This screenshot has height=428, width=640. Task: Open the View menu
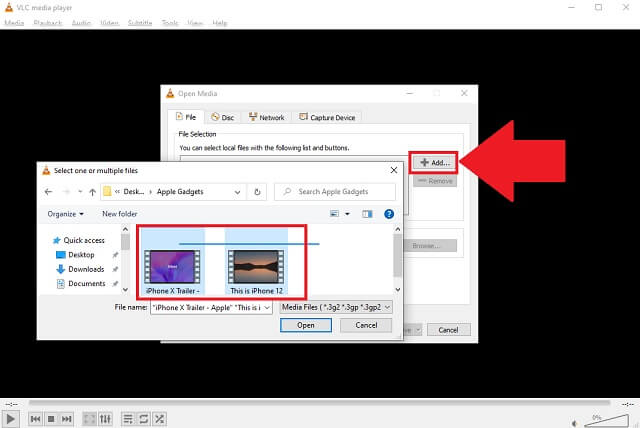pos(195,23)
